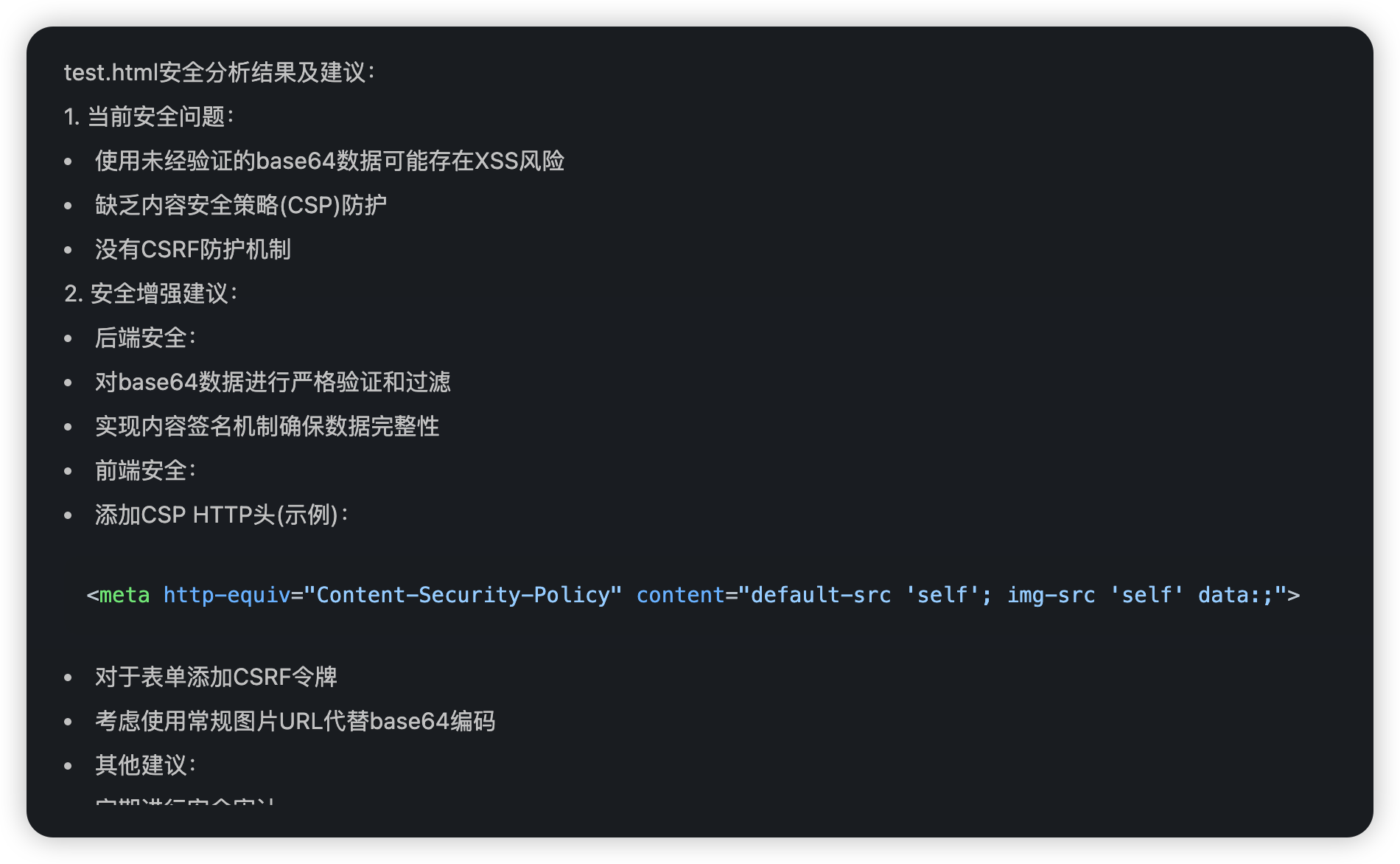Click 对base64数据进行严格验证和过滤 line
This screenshot has height=864, width=1400.
(x=273, y=382)
